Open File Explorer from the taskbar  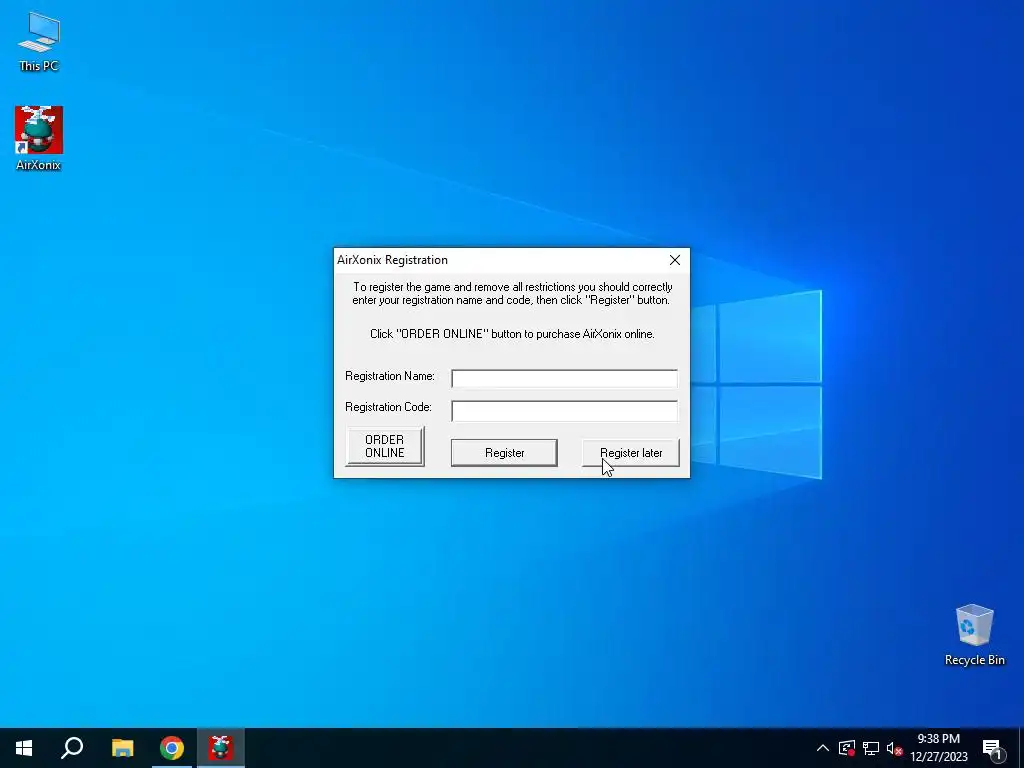tap(122, 748)
